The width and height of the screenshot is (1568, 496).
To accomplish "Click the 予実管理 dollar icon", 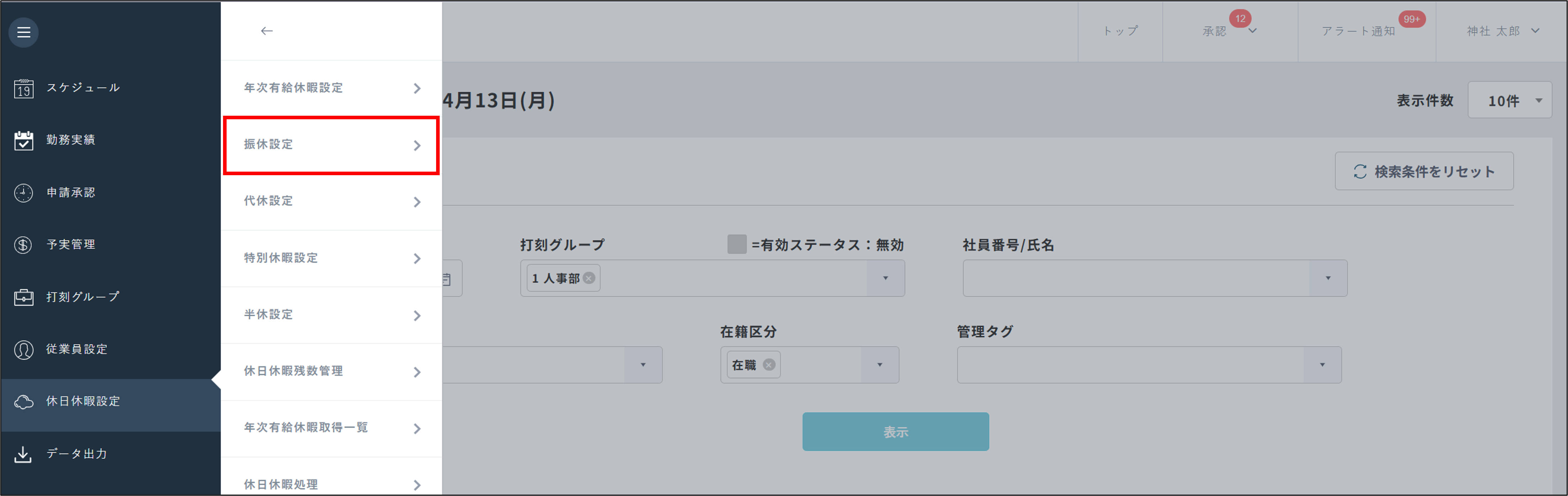I will pos(23,245).
